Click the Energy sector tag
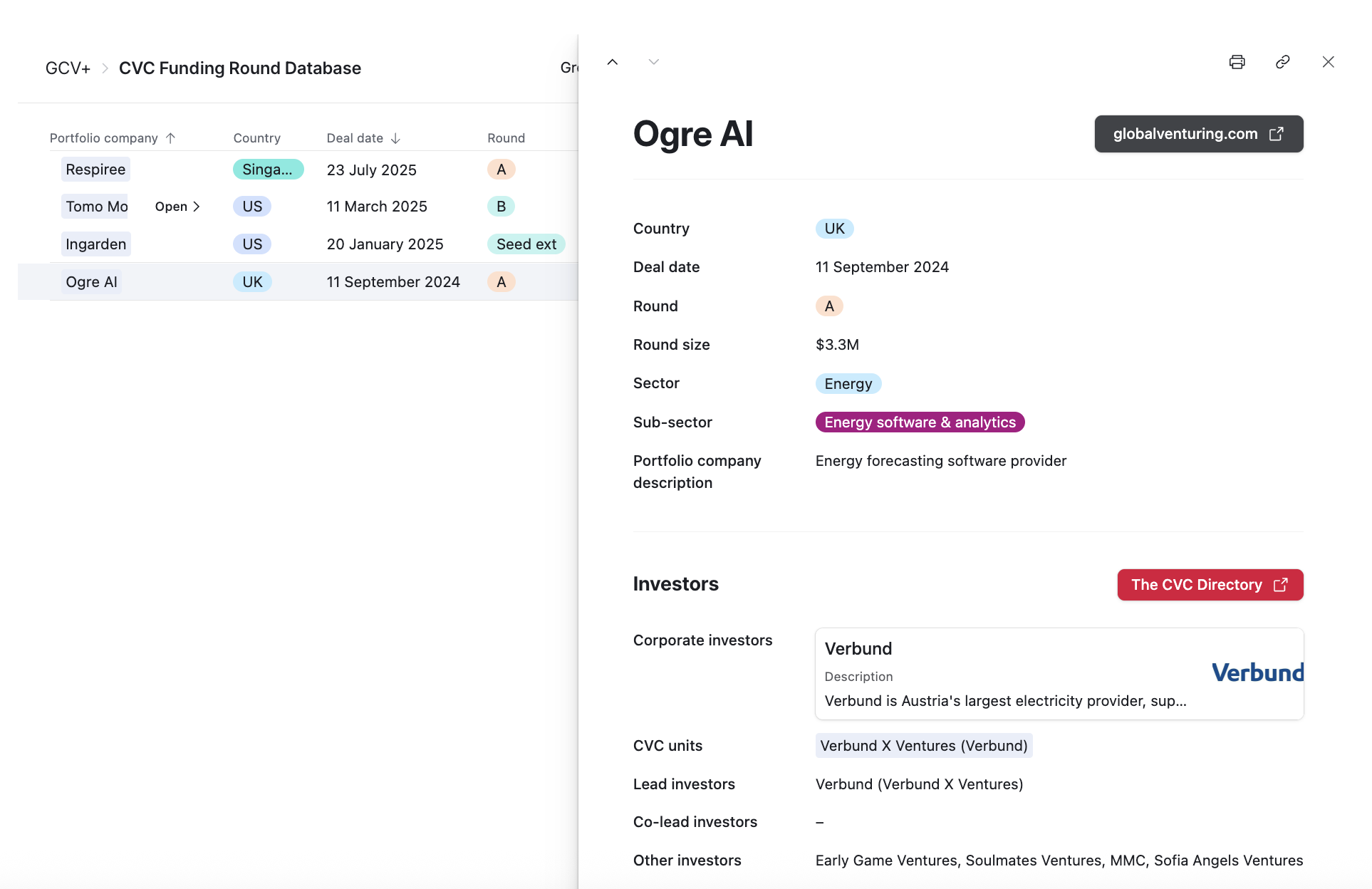The width and height of the screenshot is (1372, 889). pos(848,384)
